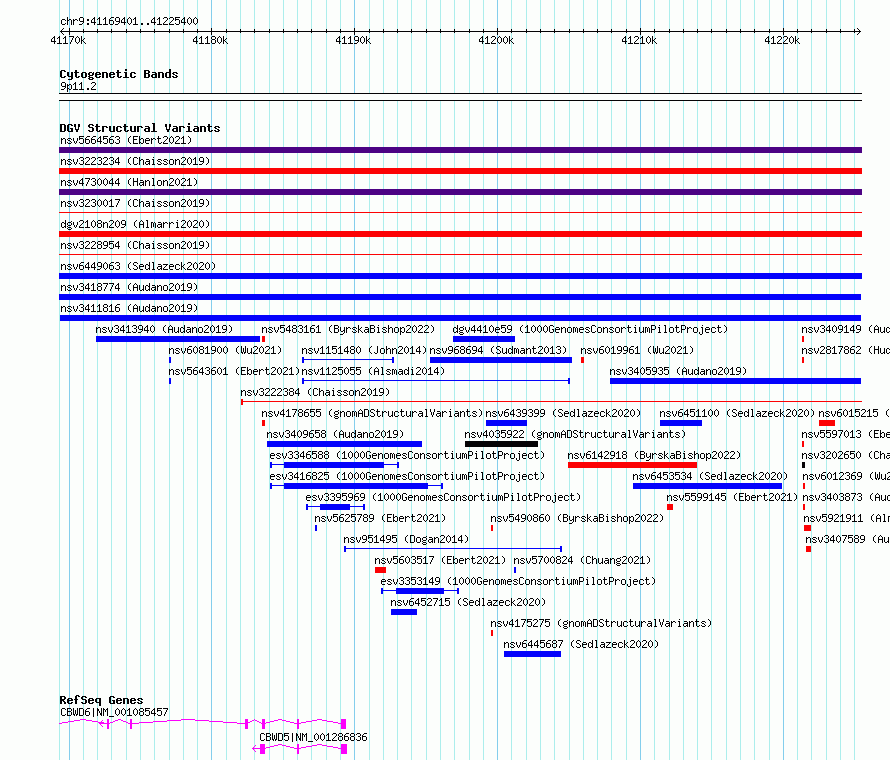Click the nsv5483161 (ByrskaBishop2022) label
The image size is (890, 760).
click(348, 329)
